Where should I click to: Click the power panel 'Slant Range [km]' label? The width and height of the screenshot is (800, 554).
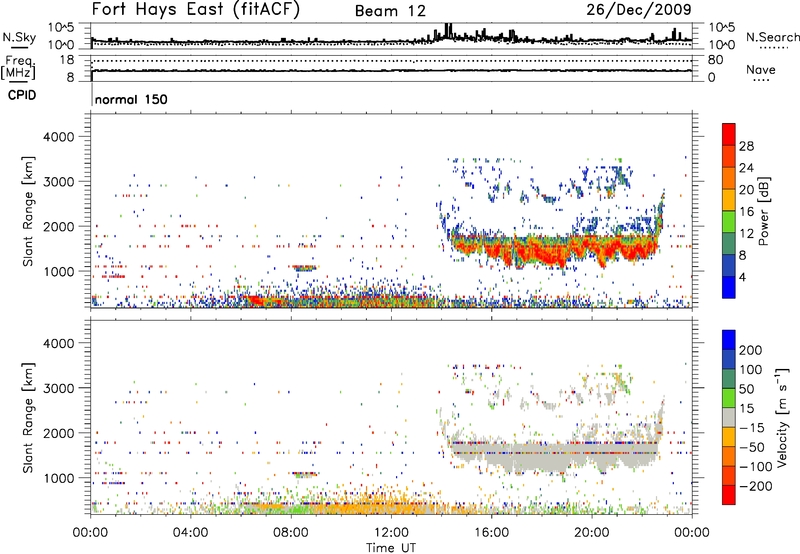[x=28, y=211]
